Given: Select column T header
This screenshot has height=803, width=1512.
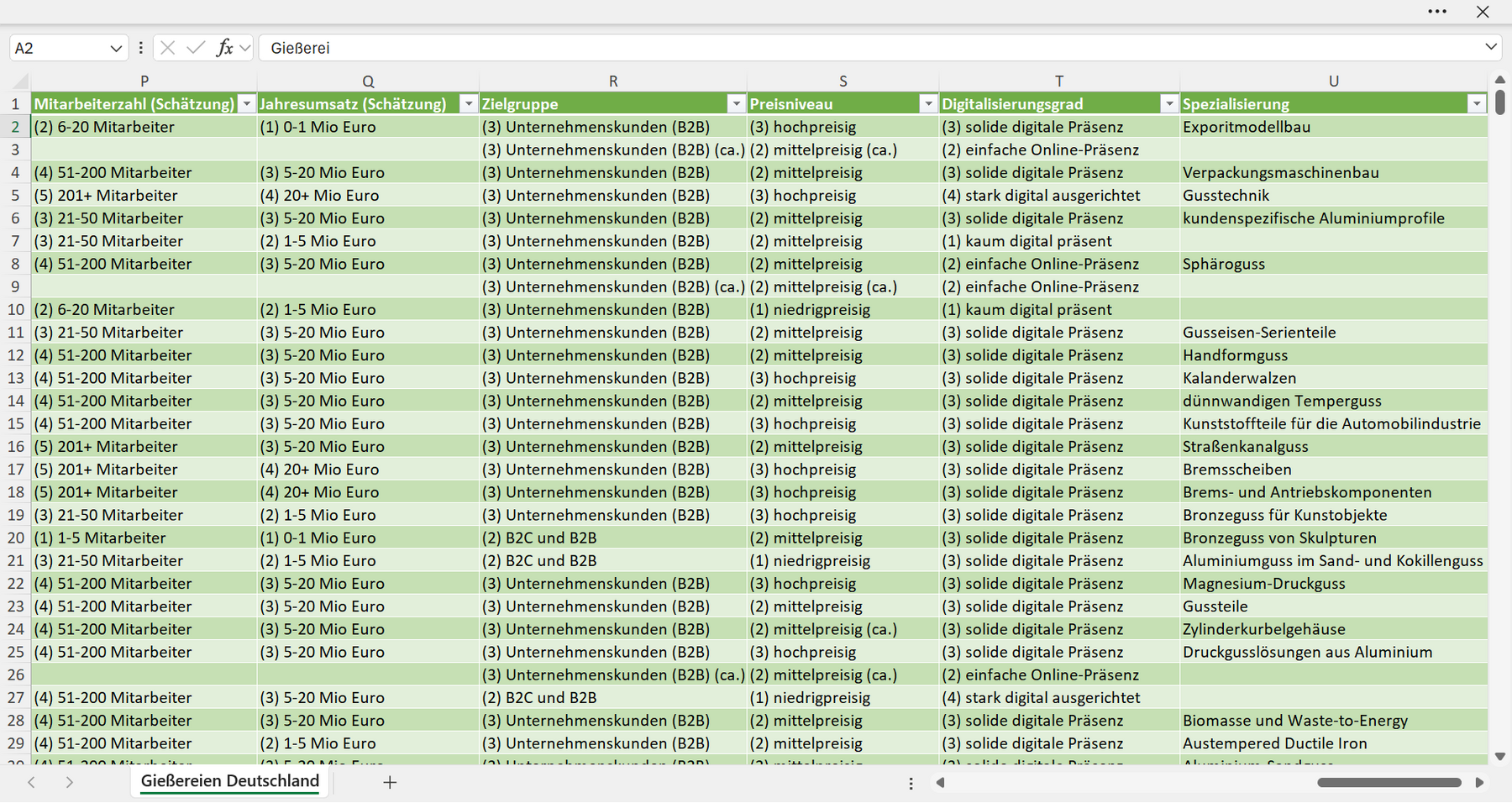Looking at the screenshot, I should (x=1059, y=81).
